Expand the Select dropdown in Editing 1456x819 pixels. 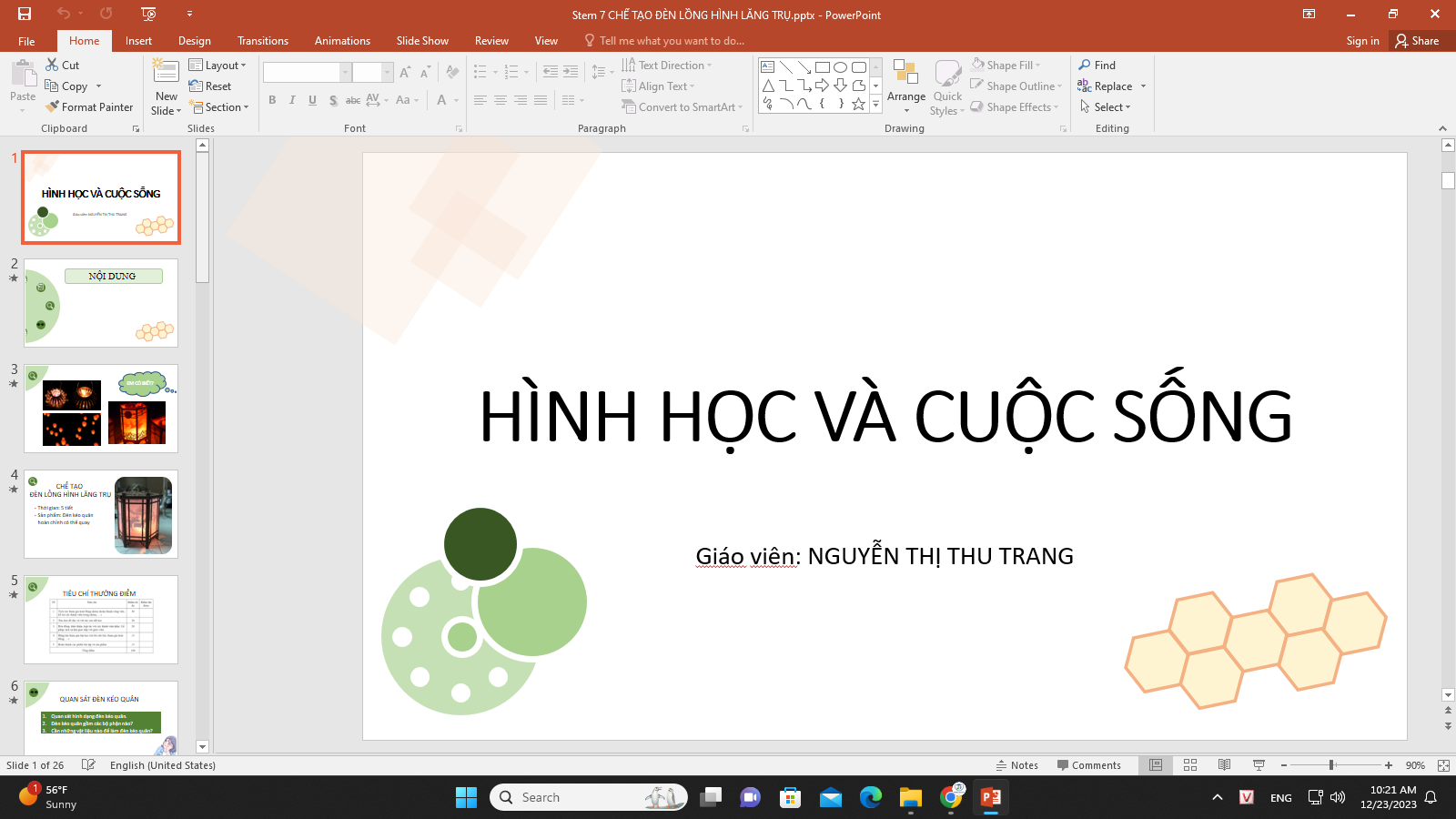(1106, 107)
